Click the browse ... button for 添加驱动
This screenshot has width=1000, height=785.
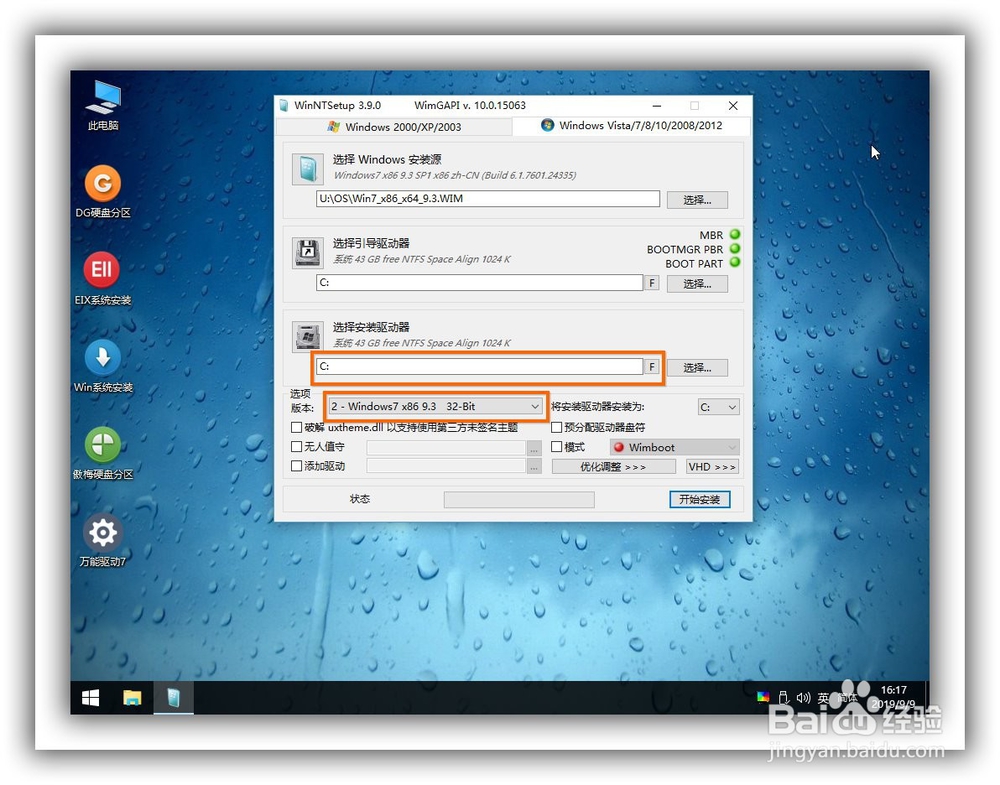[534, 467]
